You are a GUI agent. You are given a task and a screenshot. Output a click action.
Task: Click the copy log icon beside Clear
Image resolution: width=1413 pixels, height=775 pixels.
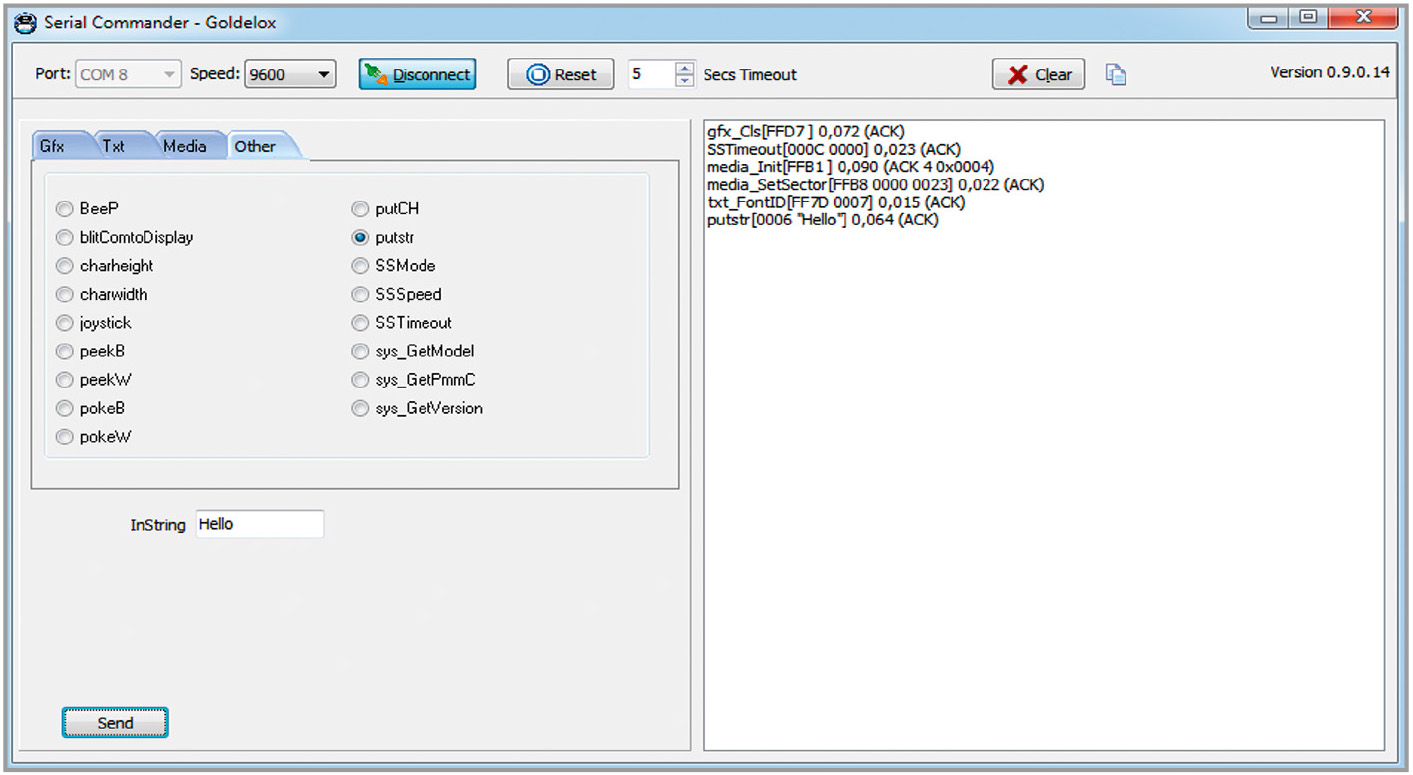coord(1116,75)
